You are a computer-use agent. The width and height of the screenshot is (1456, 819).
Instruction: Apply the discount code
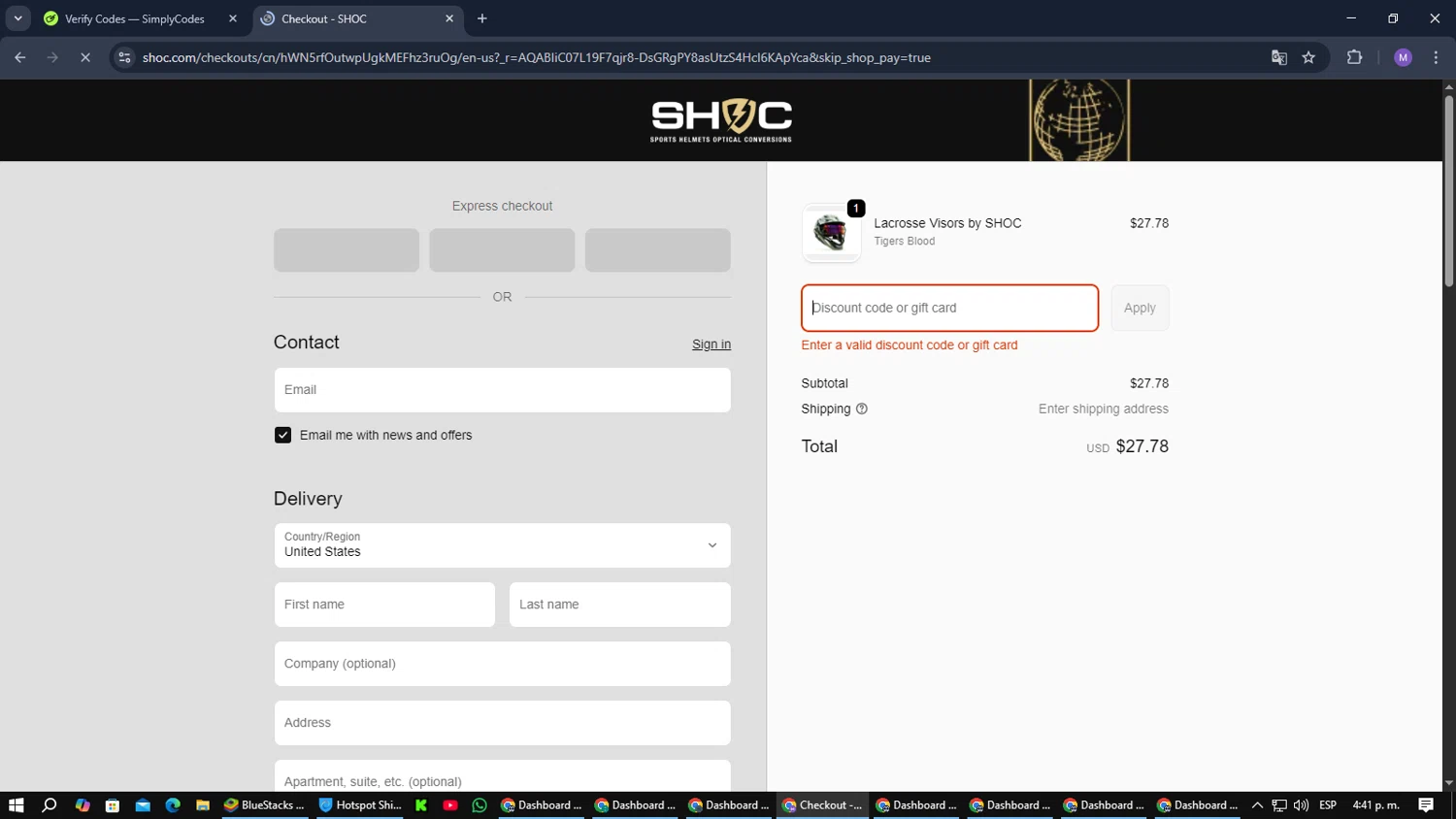pos(1140,308)
